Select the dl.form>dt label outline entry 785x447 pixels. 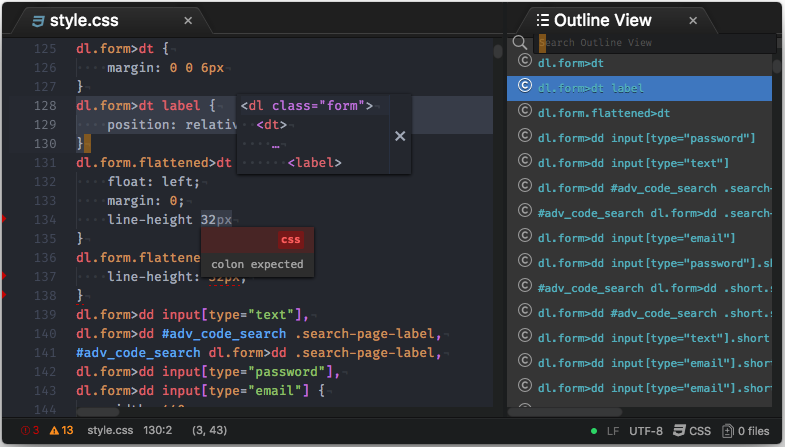(639, 88)
